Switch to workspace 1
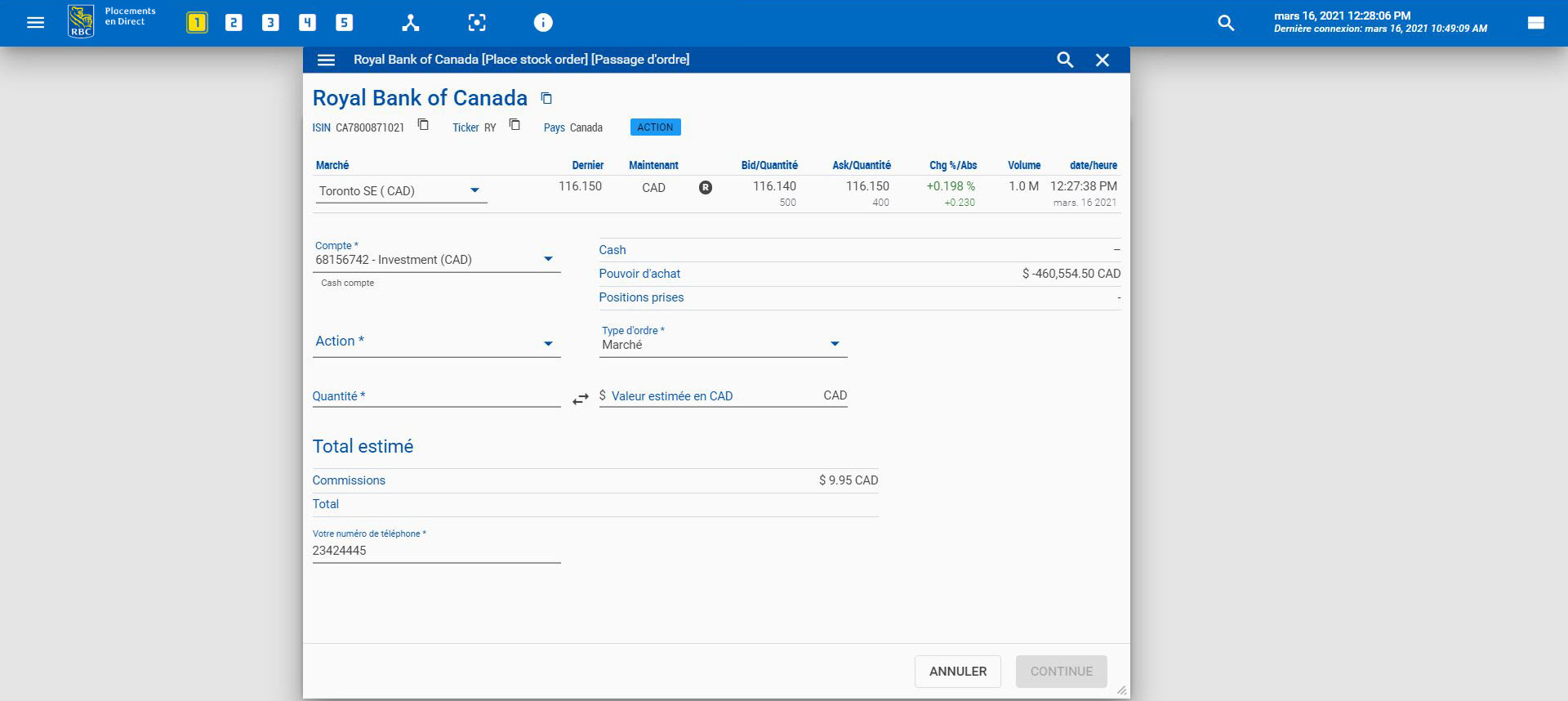The image size is (1568, 701). tap(197, 23)
